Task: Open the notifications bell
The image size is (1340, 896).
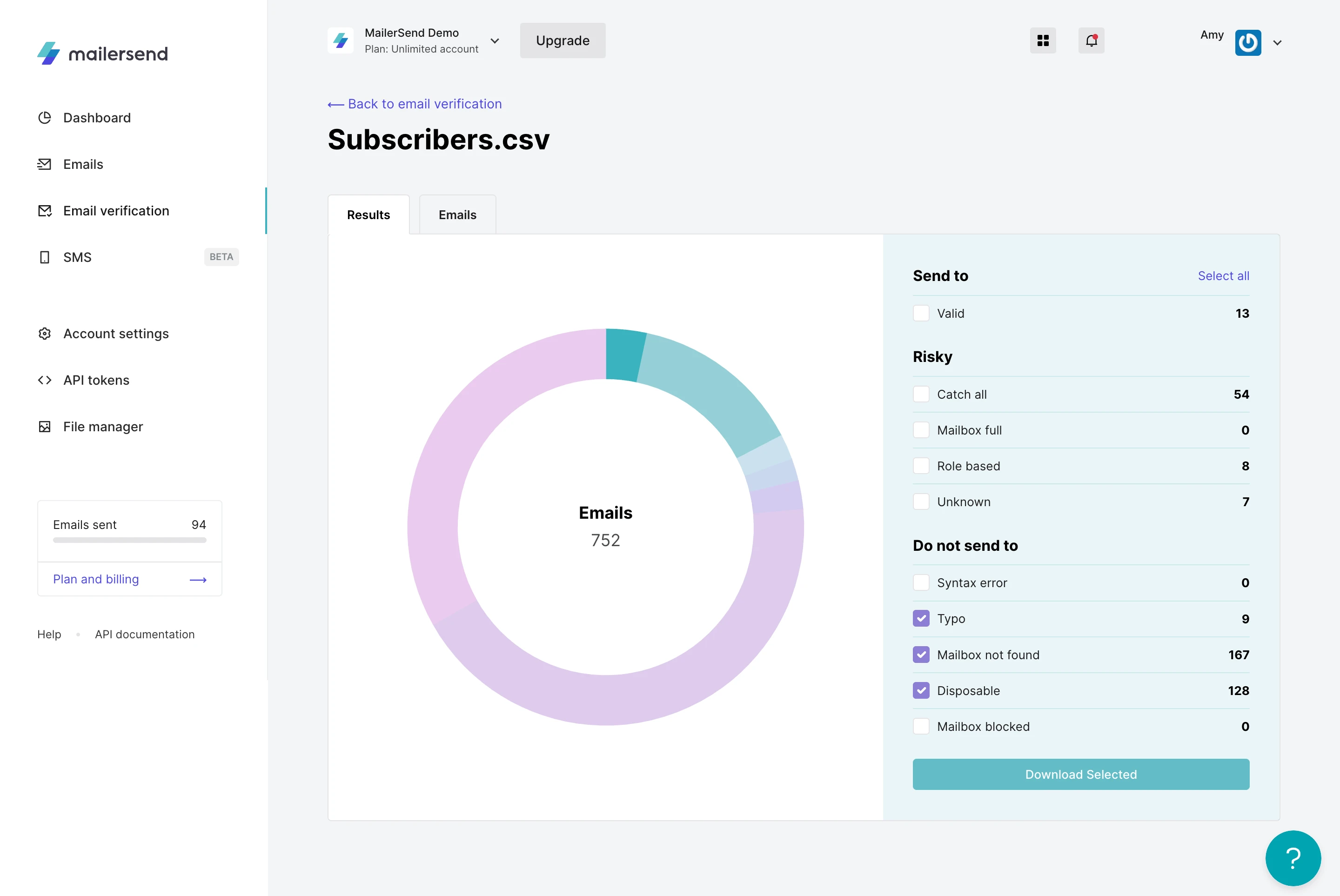Action: 1092,40
